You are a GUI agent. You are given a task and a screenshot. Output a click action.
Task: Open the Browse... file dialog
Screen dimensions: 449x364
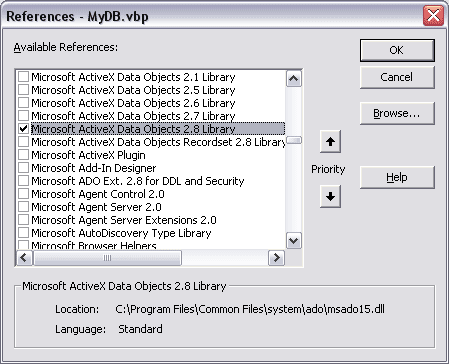pyautogui.click(x=397, y=113)
